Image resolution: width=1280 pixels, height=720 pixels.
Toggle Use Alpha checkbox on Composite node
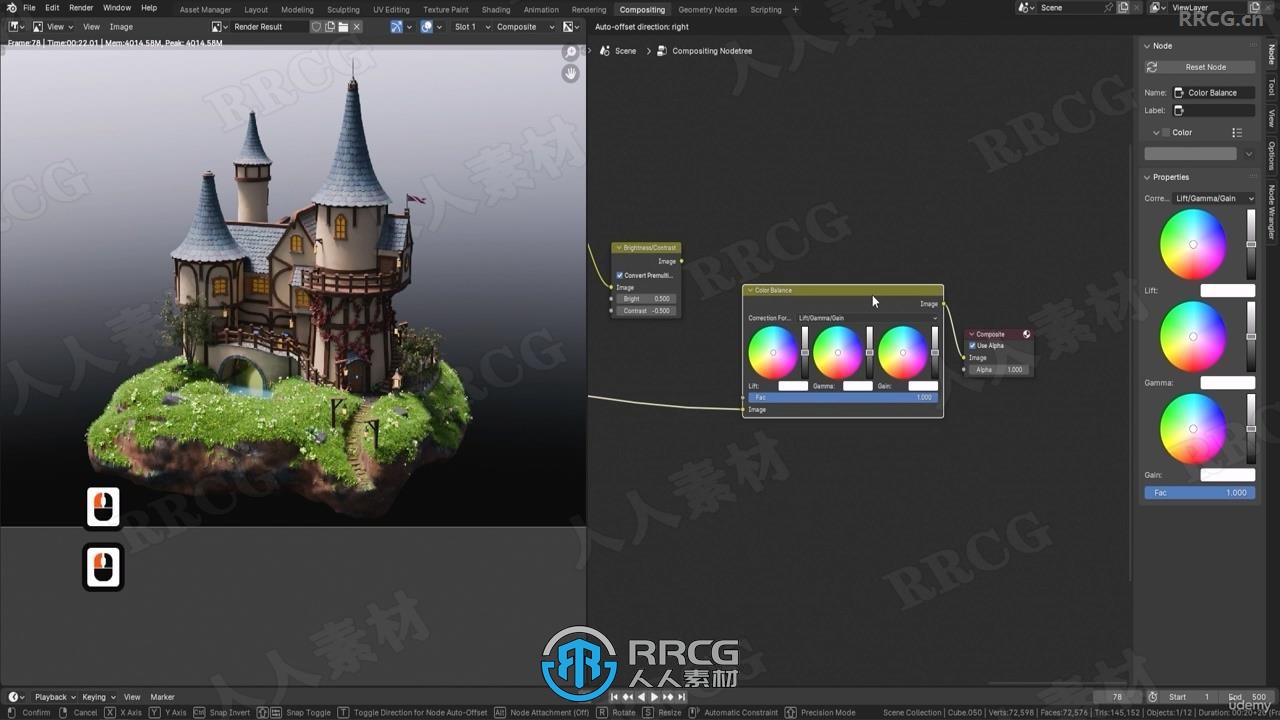pyautogui.click(x=972, y=345)
